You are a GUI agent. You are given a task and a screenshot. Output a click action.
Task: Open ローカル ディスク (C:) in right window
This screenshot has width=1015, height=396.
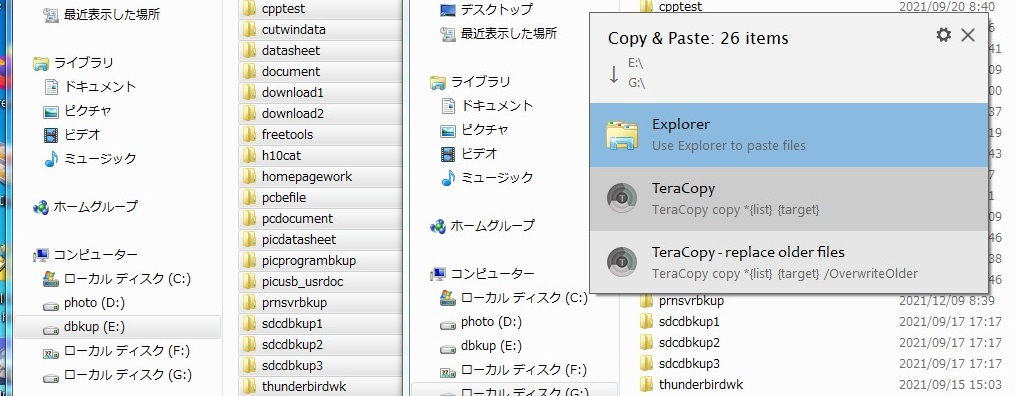(x=514, y=298)
